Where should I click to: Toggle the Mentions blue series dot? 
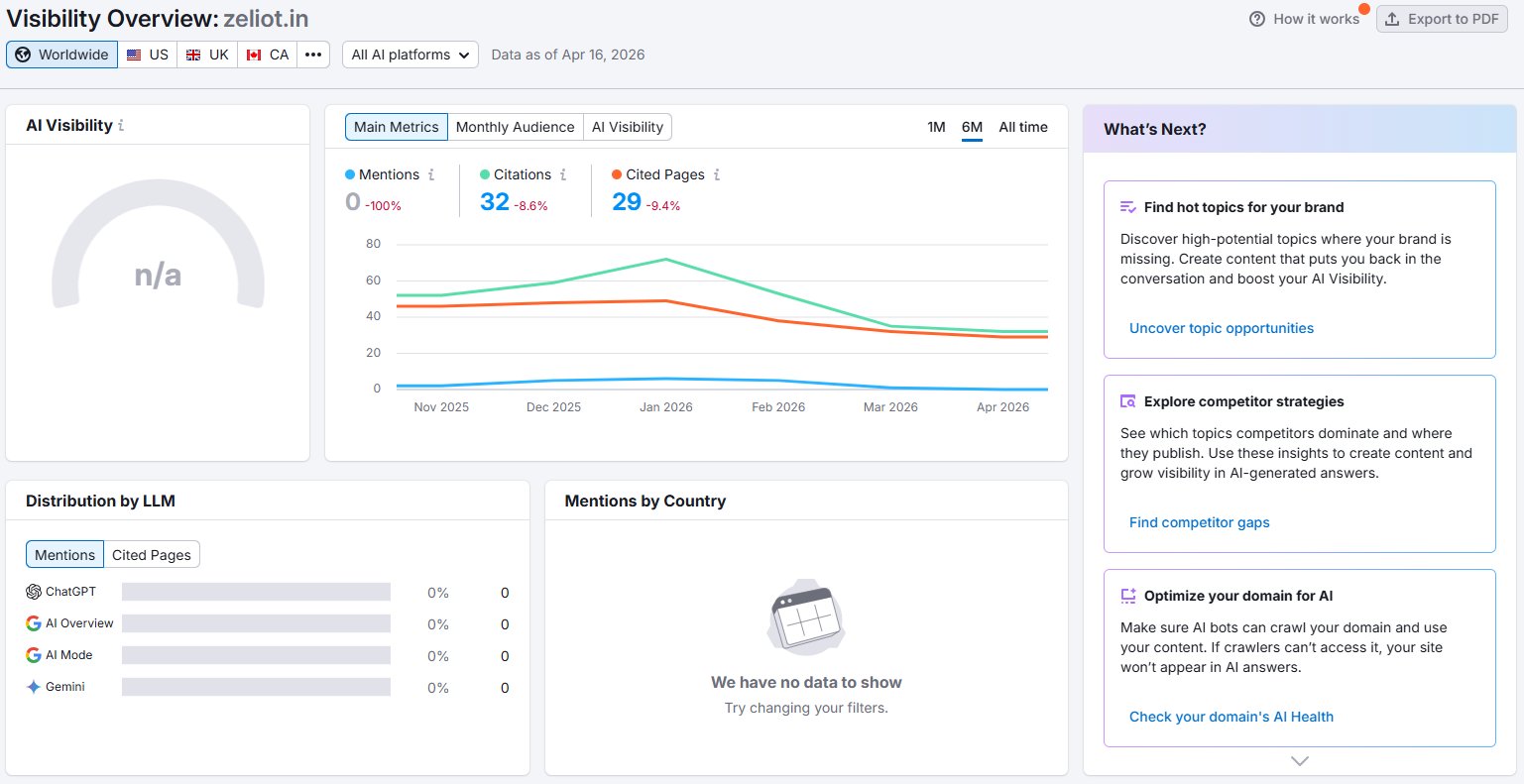pyautogui.click(x=350, y=174)
